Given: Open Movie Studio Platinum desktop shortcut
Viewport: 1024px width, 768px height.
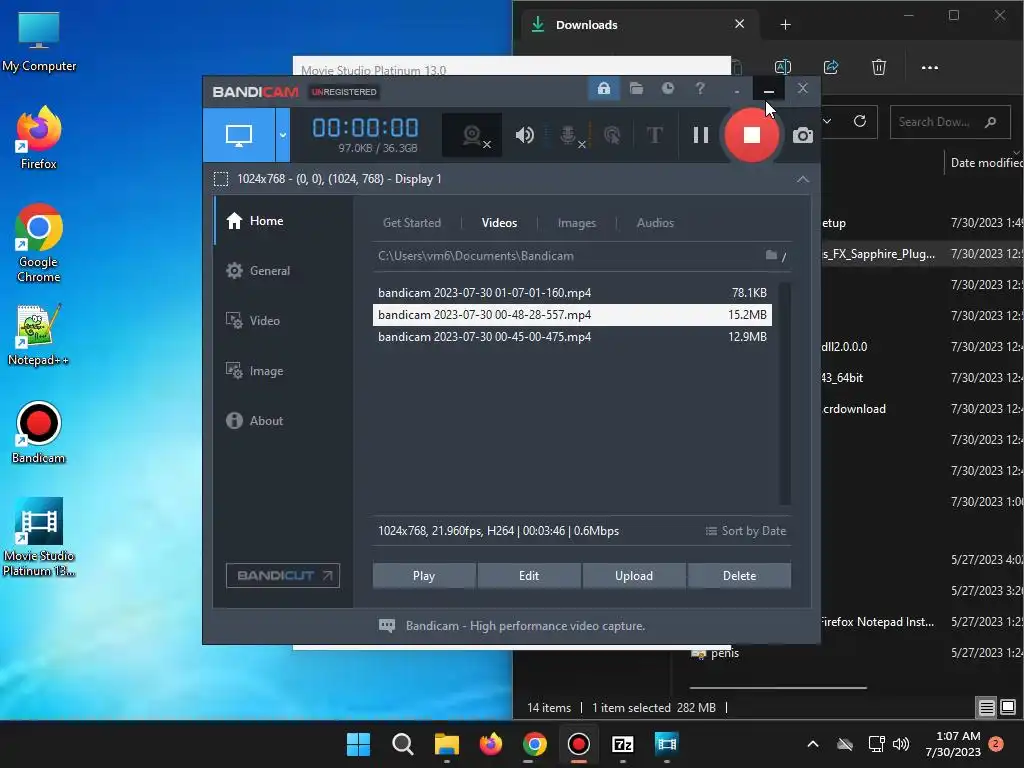Looking at the screenshot, I should coord(39,537).
